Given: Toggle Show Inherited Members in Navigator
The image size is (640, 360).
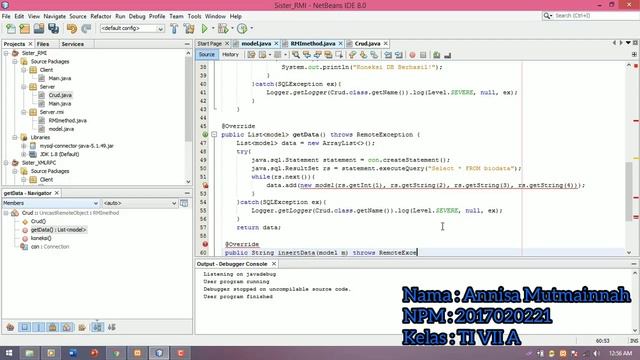Looking at the screenshot, I should pyautogui.click(x=10, y=327).
